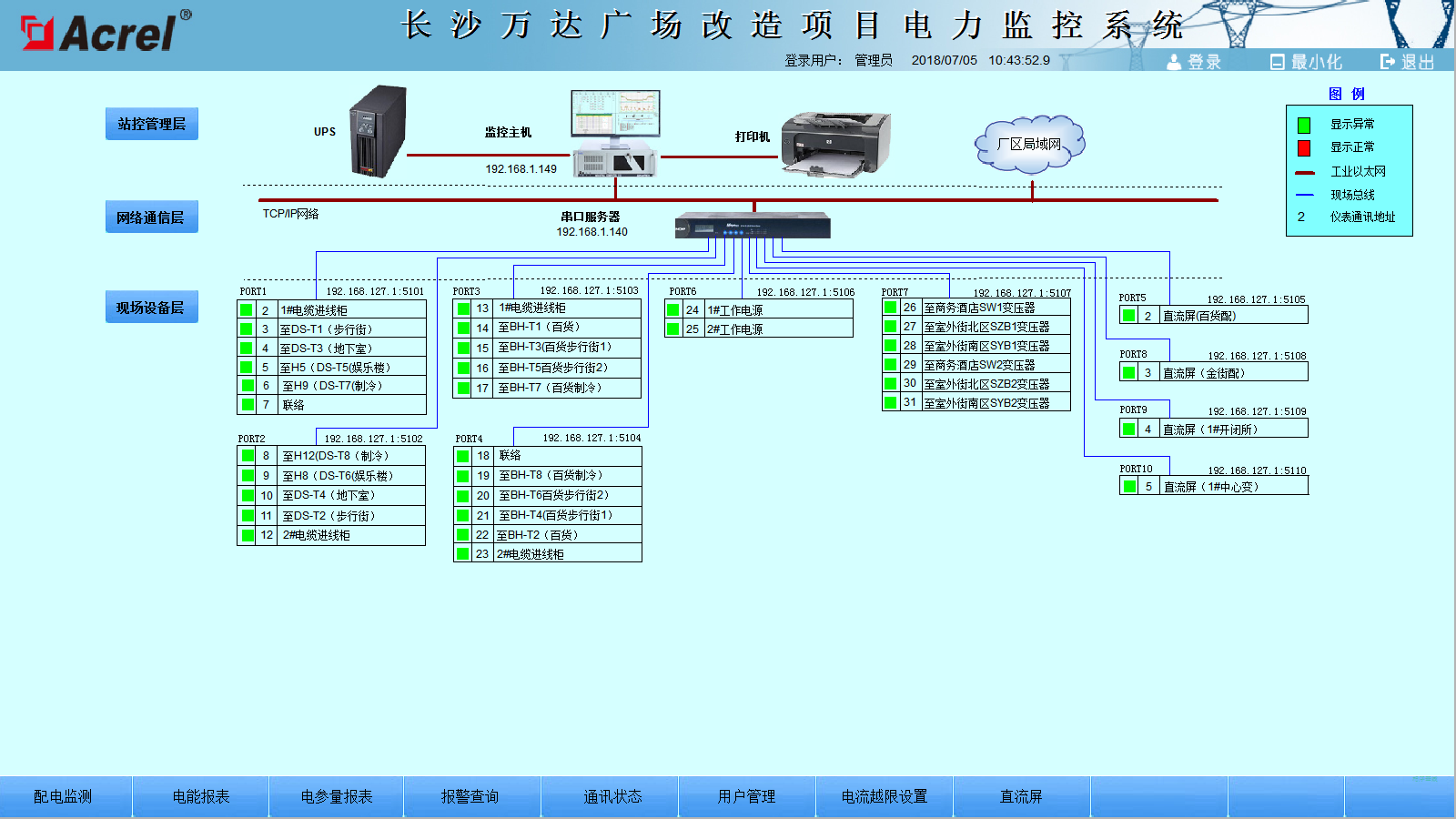Screen dimensions: 1456x819
Task: Select the monitoring host computer icon
Action: point(615,133)
